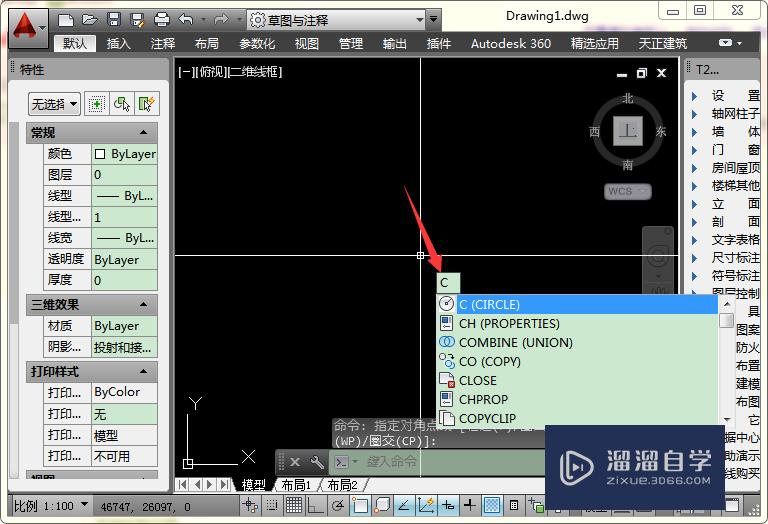This screenshot has width=768, height=524.
Task: Switch to the 布局1 layout tab
Action: tap(296, 485)
